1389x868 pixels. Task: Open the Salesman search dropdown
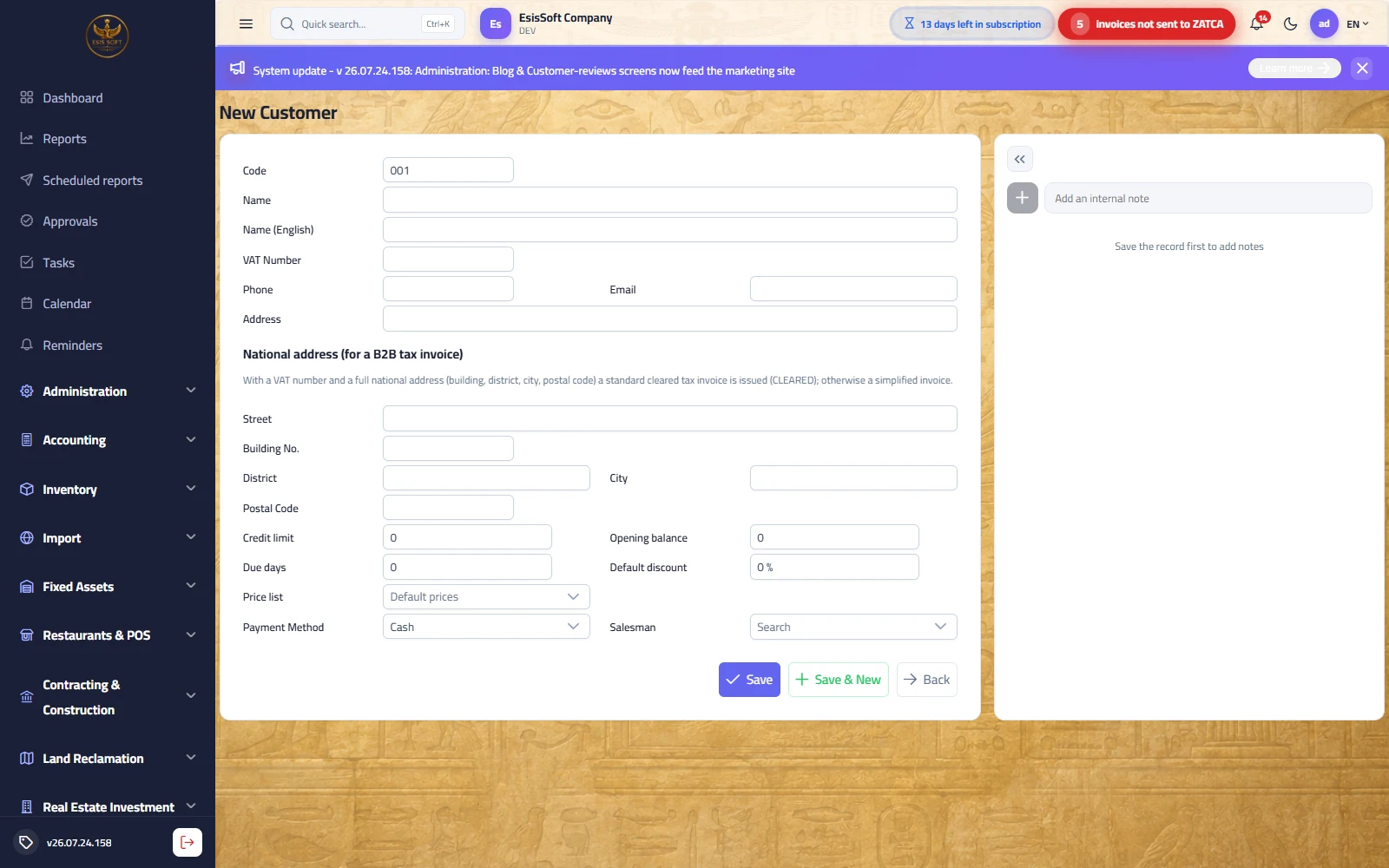(853, 627)
